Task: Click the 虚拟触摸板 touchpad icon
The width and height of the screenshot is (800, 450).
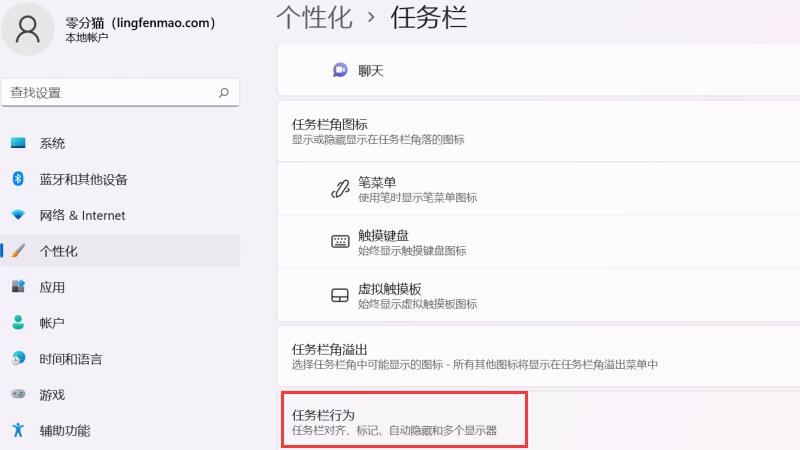Action: click(340, 295)
